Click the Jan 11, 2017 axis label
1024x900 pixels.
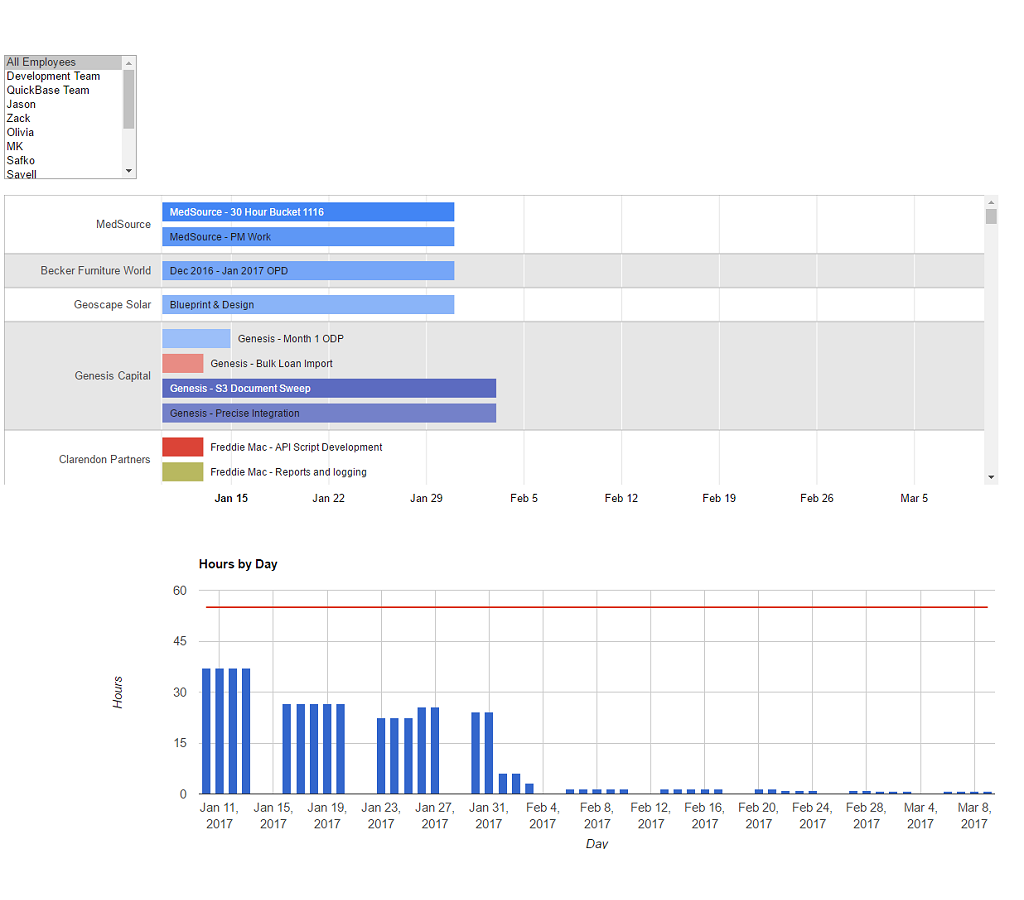[219, 816]
